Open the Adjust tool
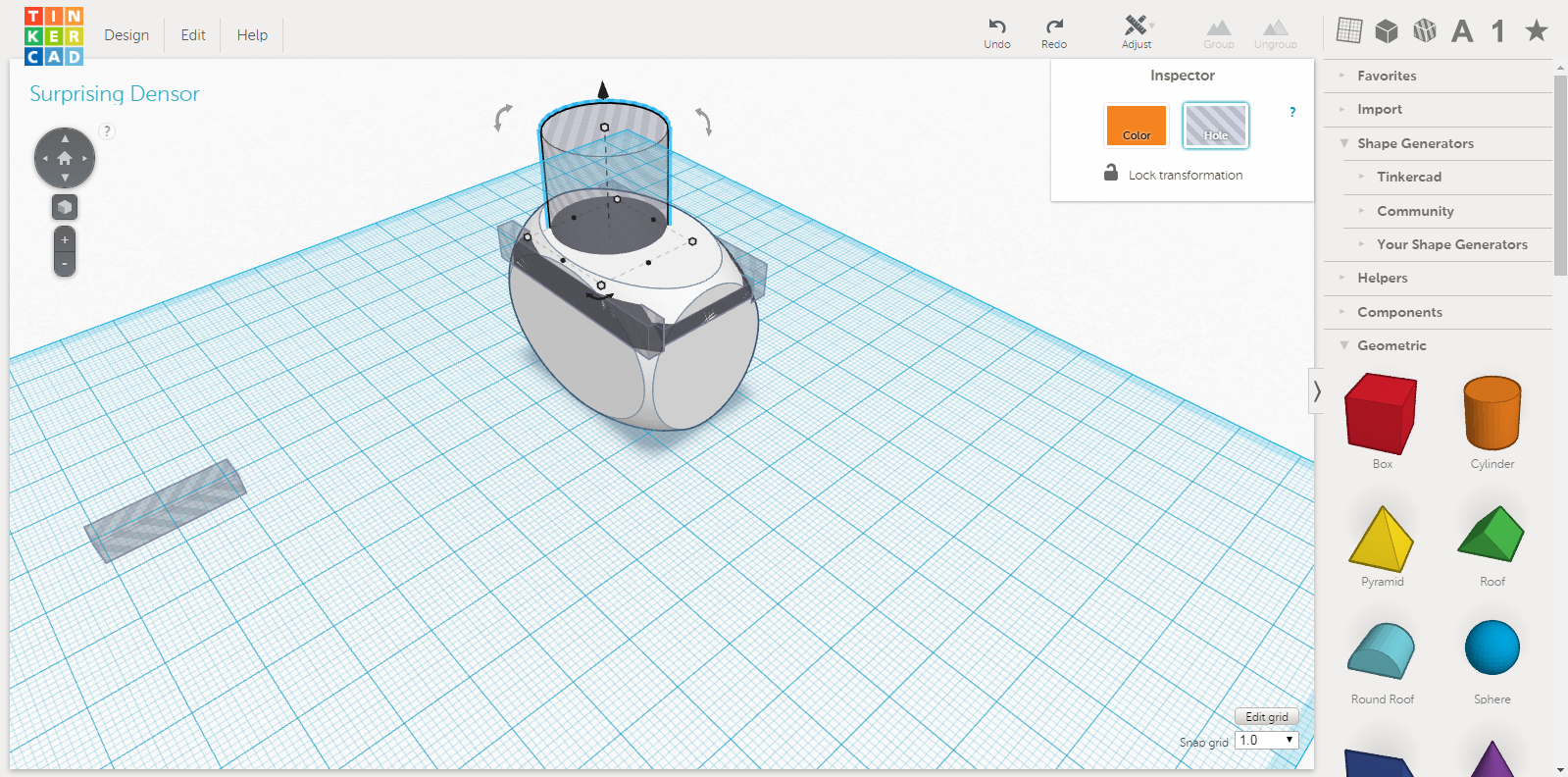The height and width of the screenshot is (777, 1568). pyautogui.click(x=1137, y=32)
